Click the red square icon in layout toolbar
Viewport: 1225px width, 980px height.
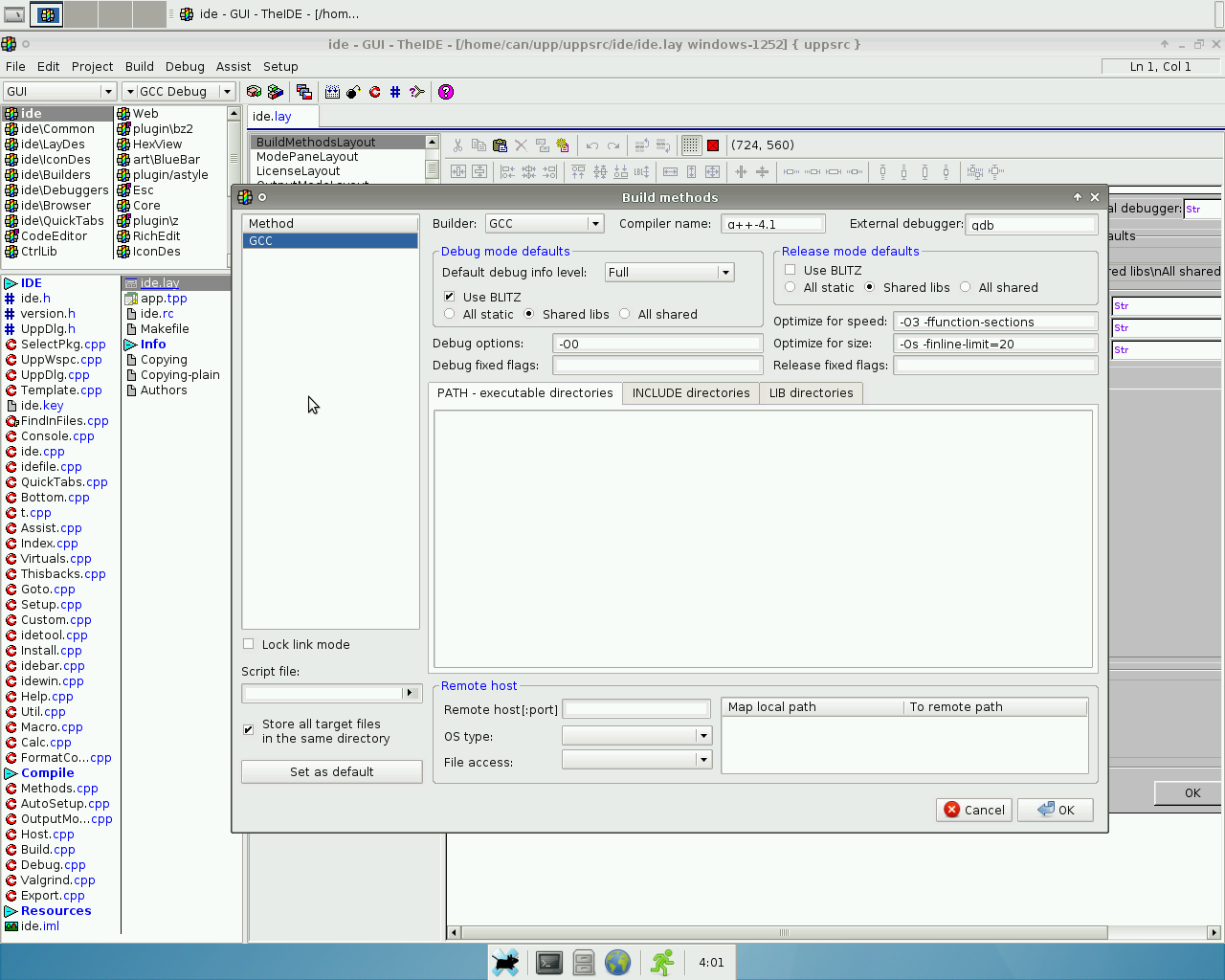click(713, 145)
